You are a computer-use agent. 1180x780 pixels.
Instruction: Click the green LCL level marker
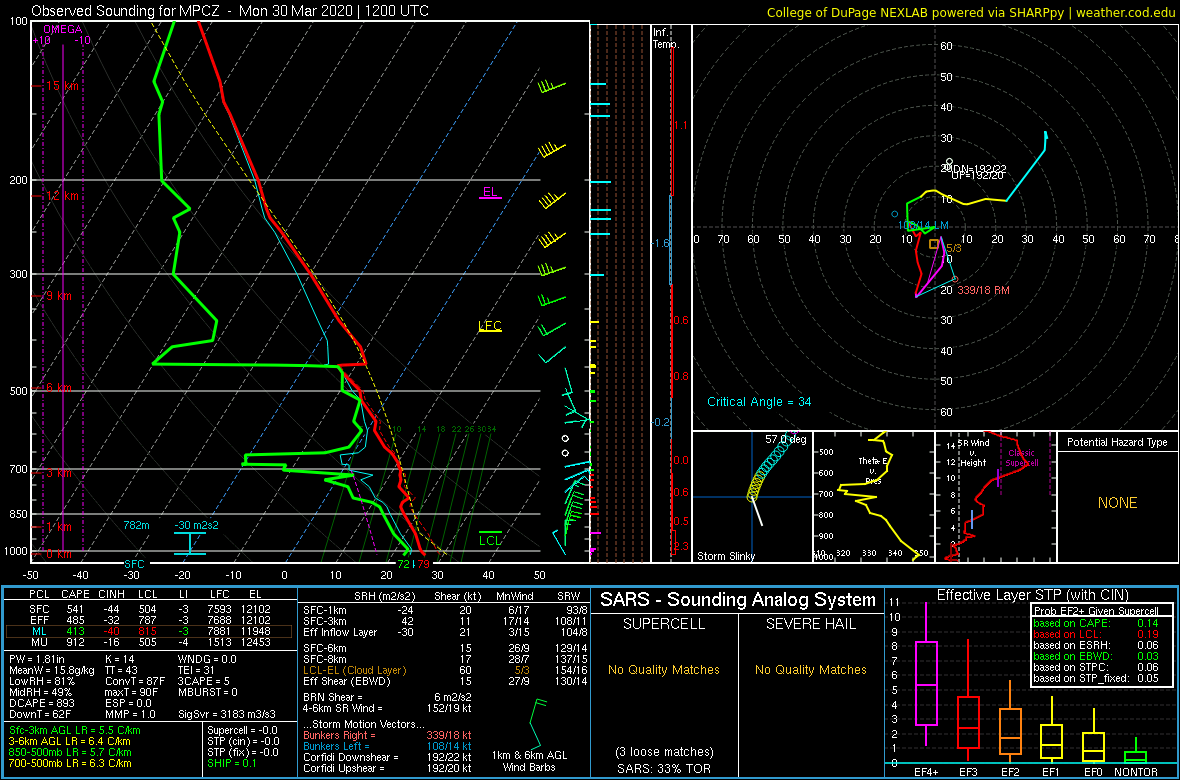491,539
